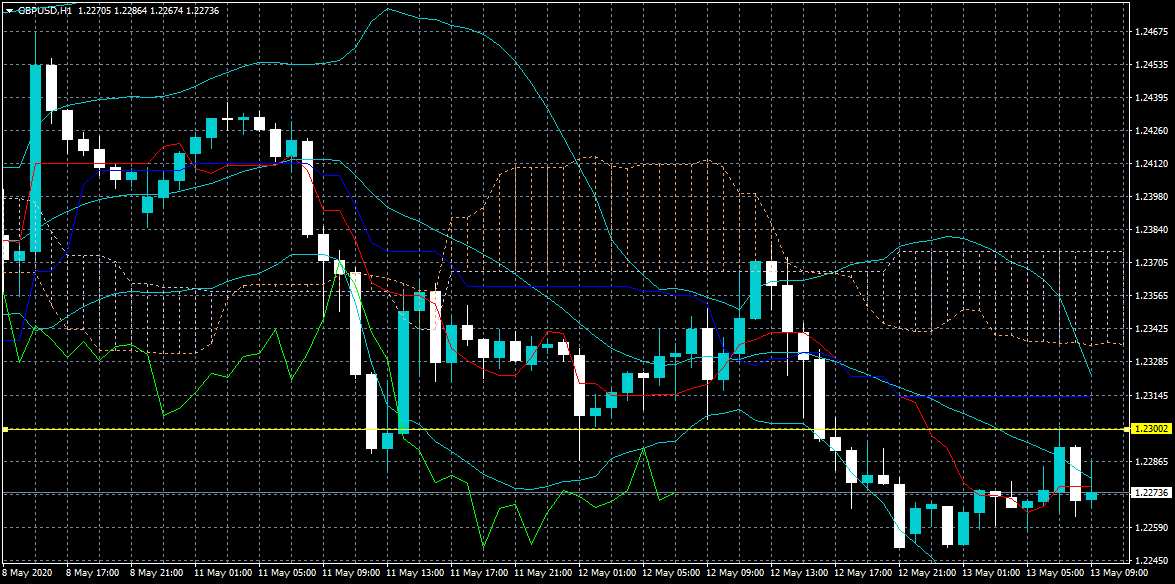This screenshot has width=1175, height=584.
Task: Click the 12 May 01:00 time label
Action: [x=606, y=573]
